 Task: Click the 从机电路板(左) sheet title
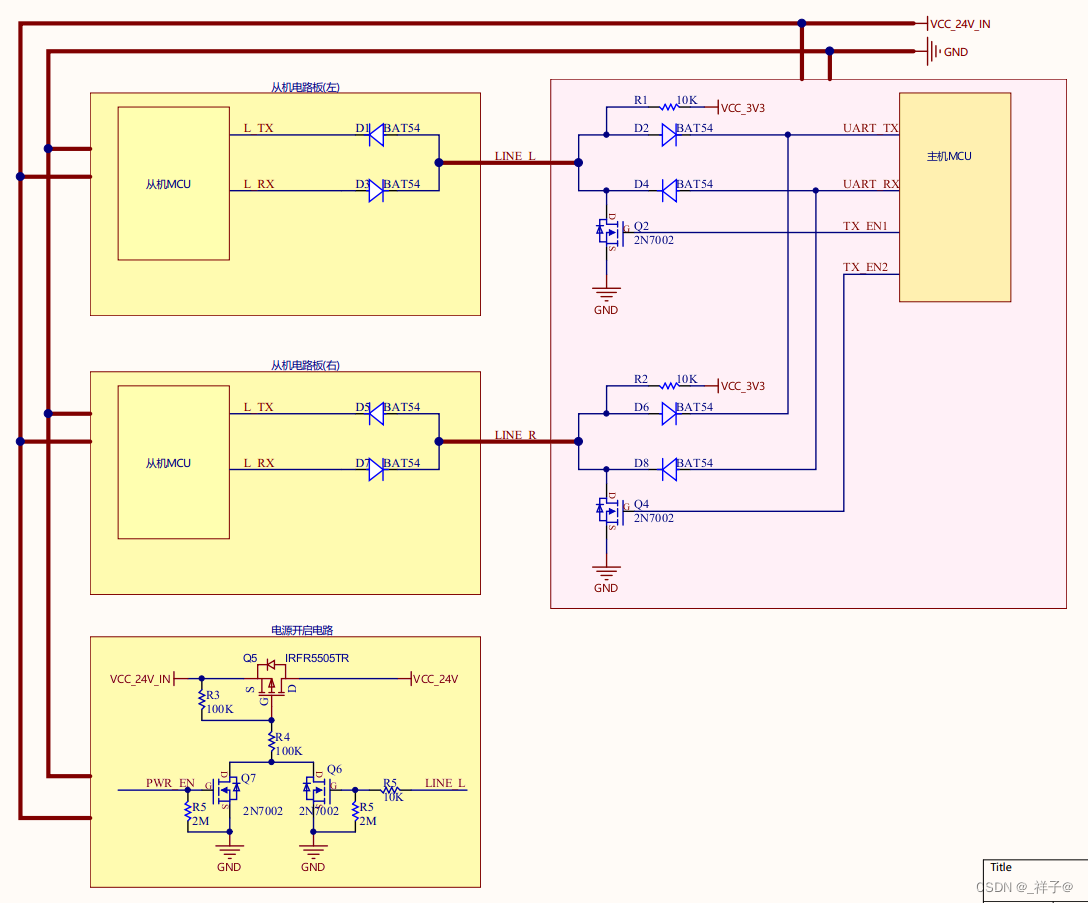(x=305, y=87)
